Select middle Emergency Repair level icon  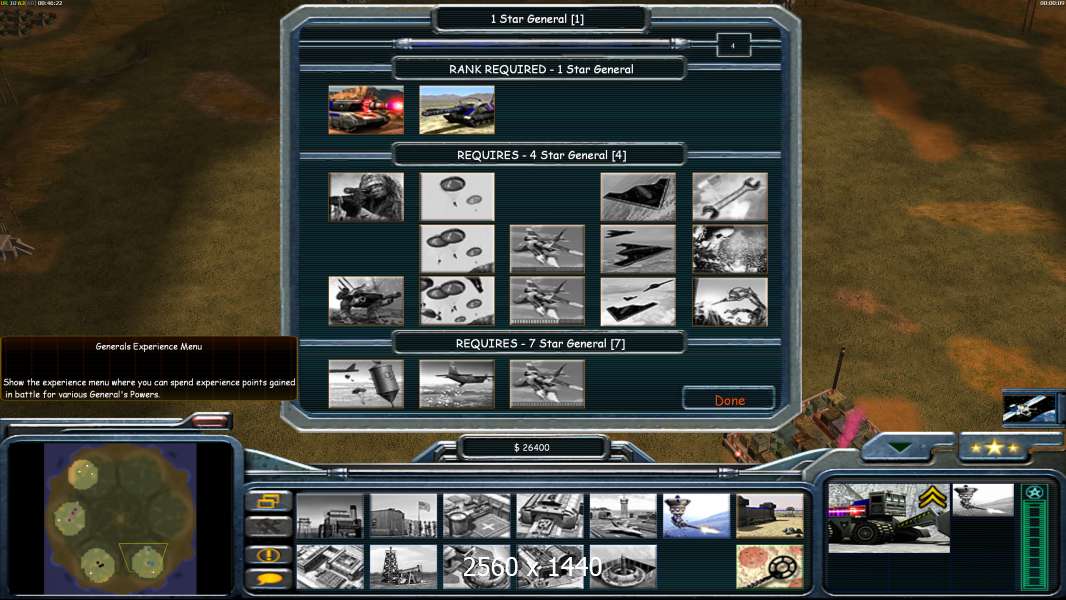729,249
